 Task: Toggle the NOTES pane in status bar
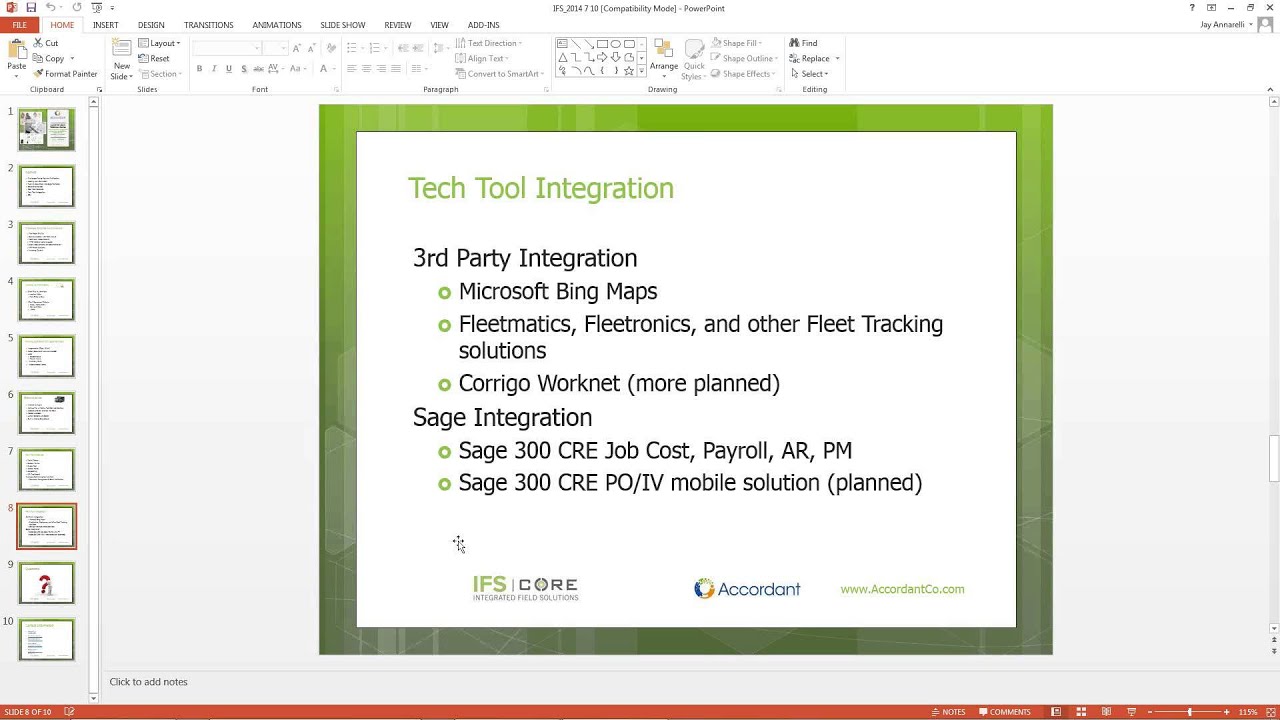(x=948, y=712)
